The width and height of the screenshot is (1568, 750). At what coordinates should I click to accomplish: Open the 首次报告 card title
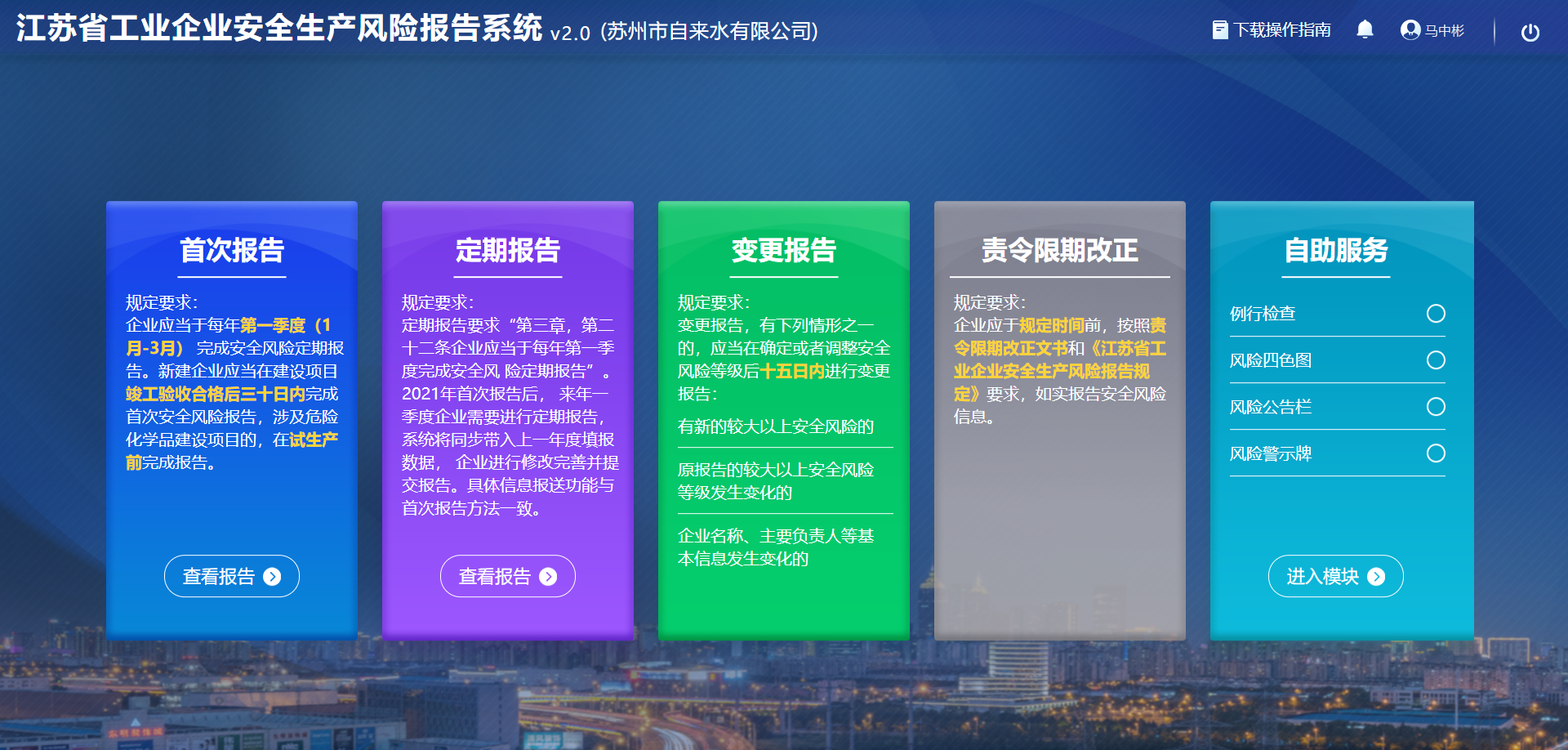pos(232,250)
